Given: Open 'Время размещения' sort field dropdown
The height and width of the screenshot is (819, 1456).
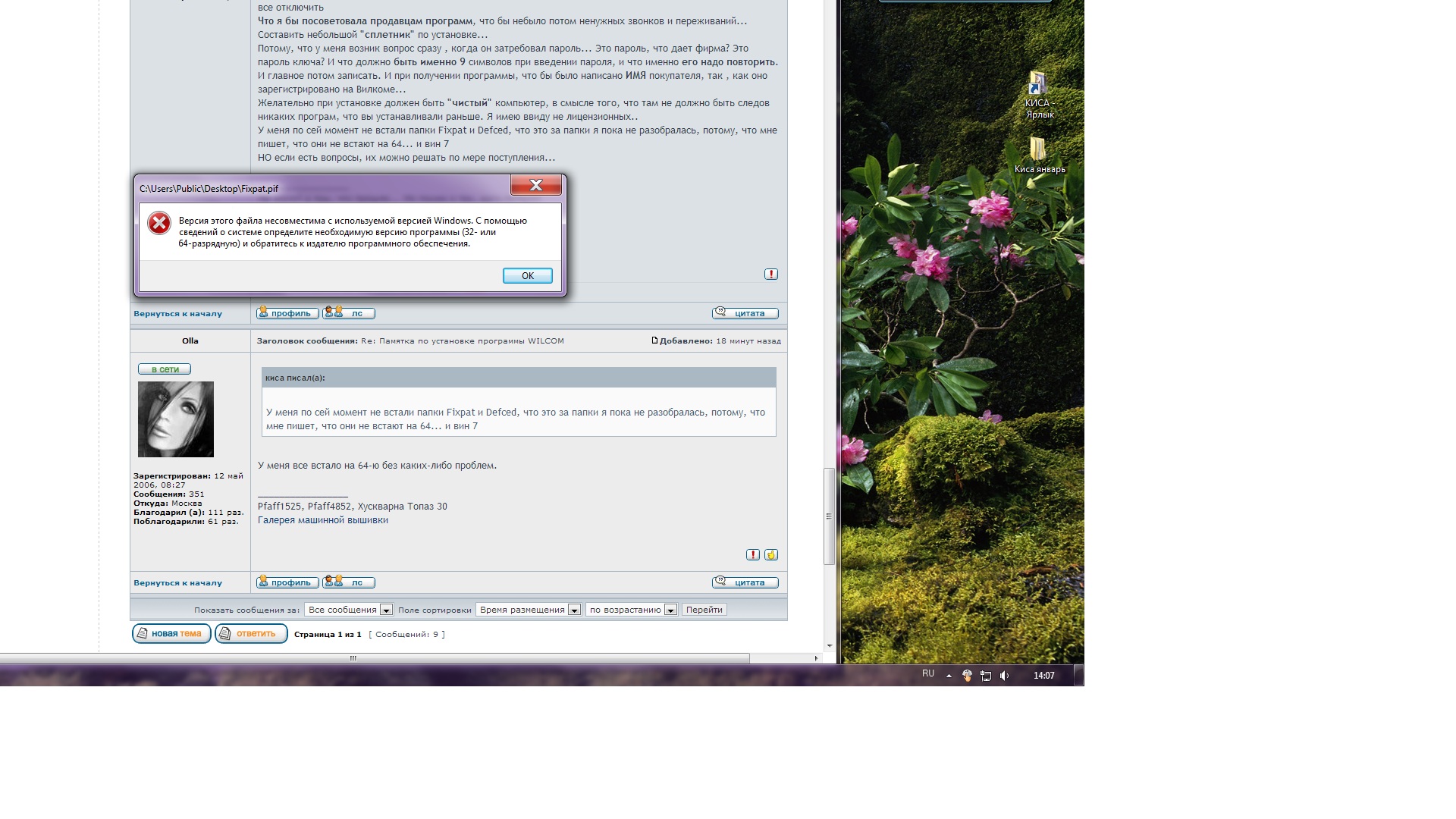Looking at the screenshot, I should click(529, 610).
